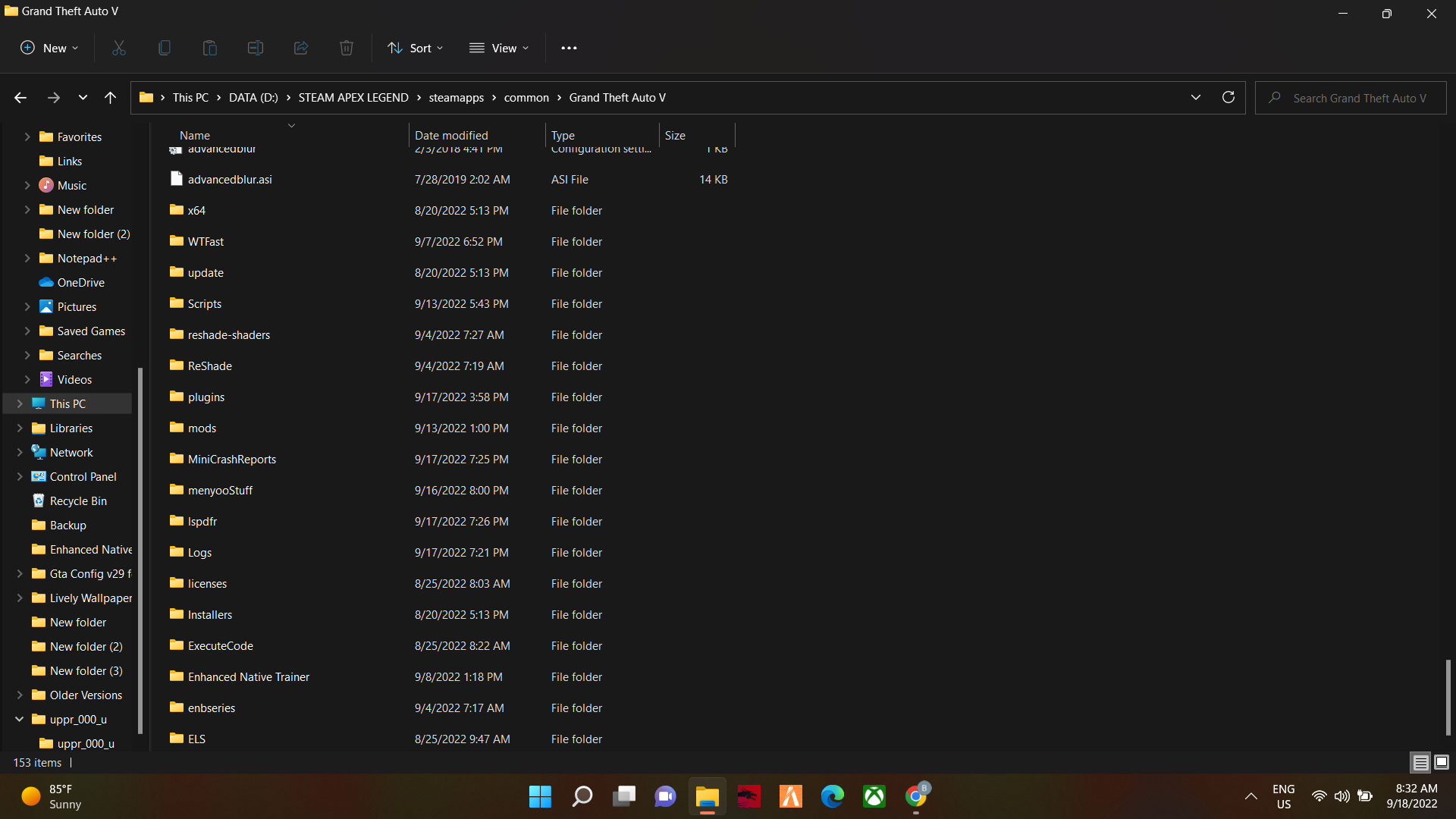This screenshot has height=819, width=1456.
Task: Click the Share icon in toolbar
Action: pos(301,48)
